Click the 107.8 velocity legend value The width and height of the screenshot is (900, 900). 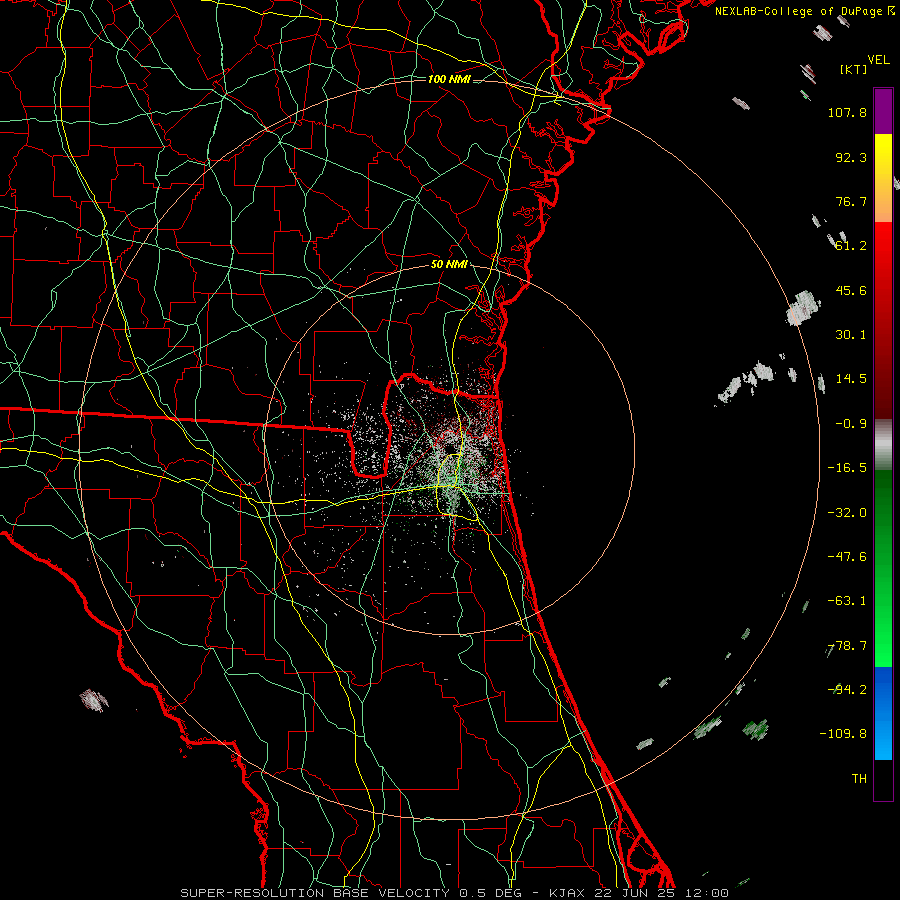click(847, 112)
